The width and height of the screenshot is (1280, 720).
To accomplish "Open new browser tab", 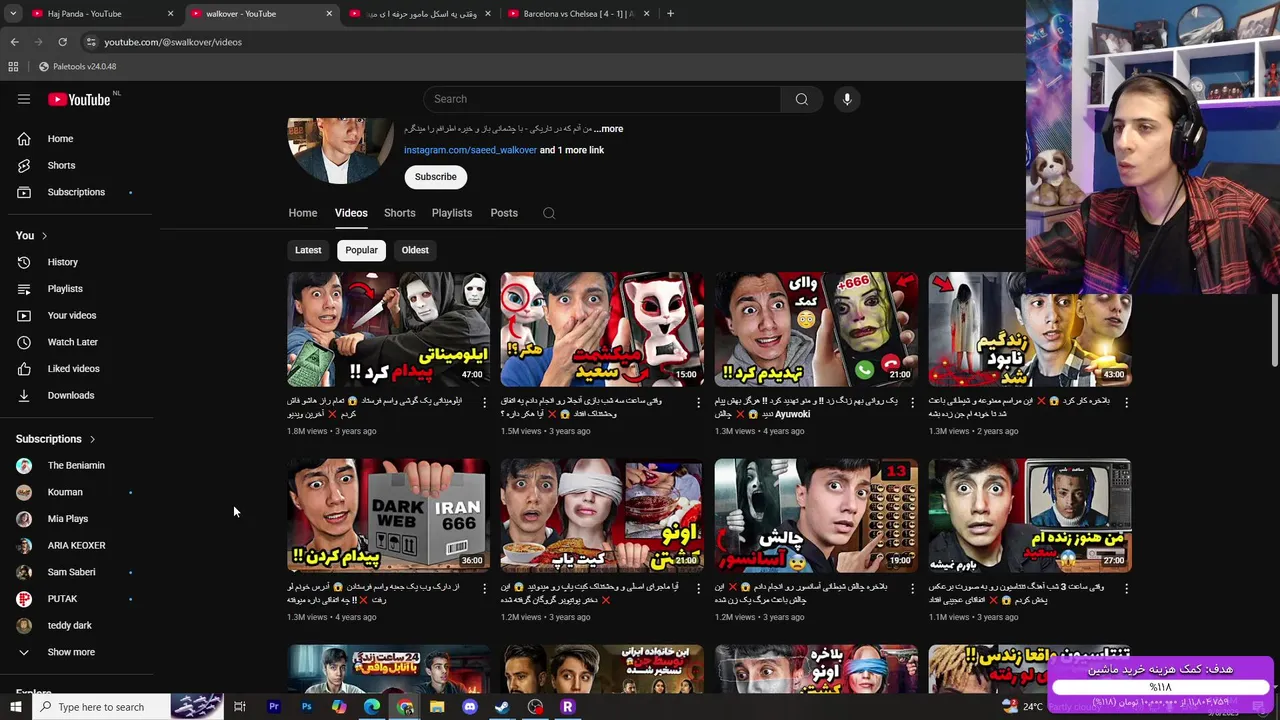I will click(670, 14).
